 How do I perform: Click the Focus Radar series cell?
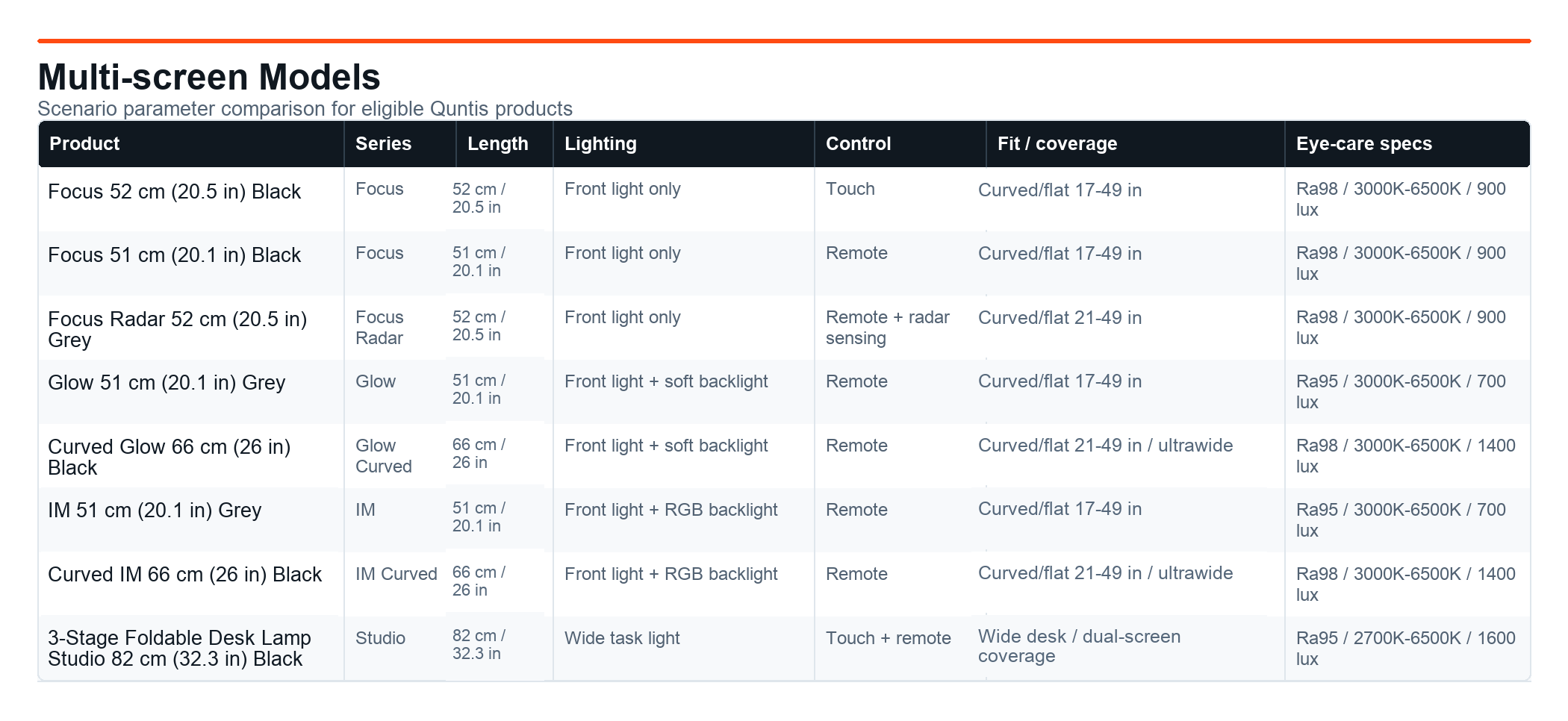[x=379, y=328]
